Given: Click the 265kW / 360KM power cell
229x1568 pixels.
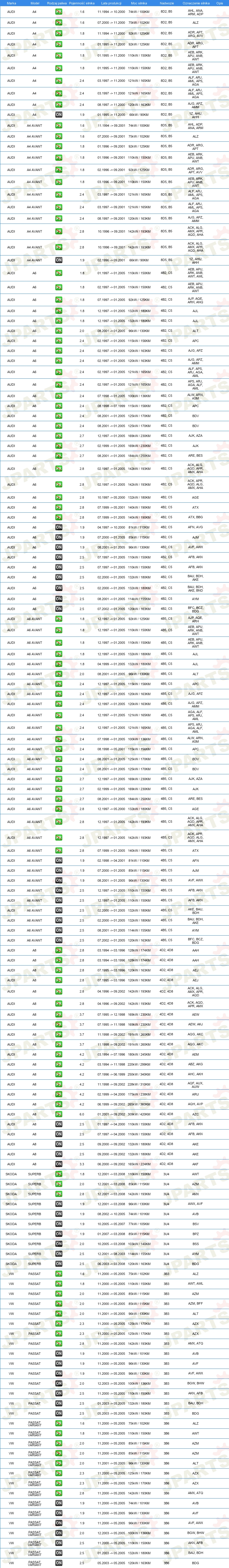Looking at the screenshot, I should click(139, 1104).
